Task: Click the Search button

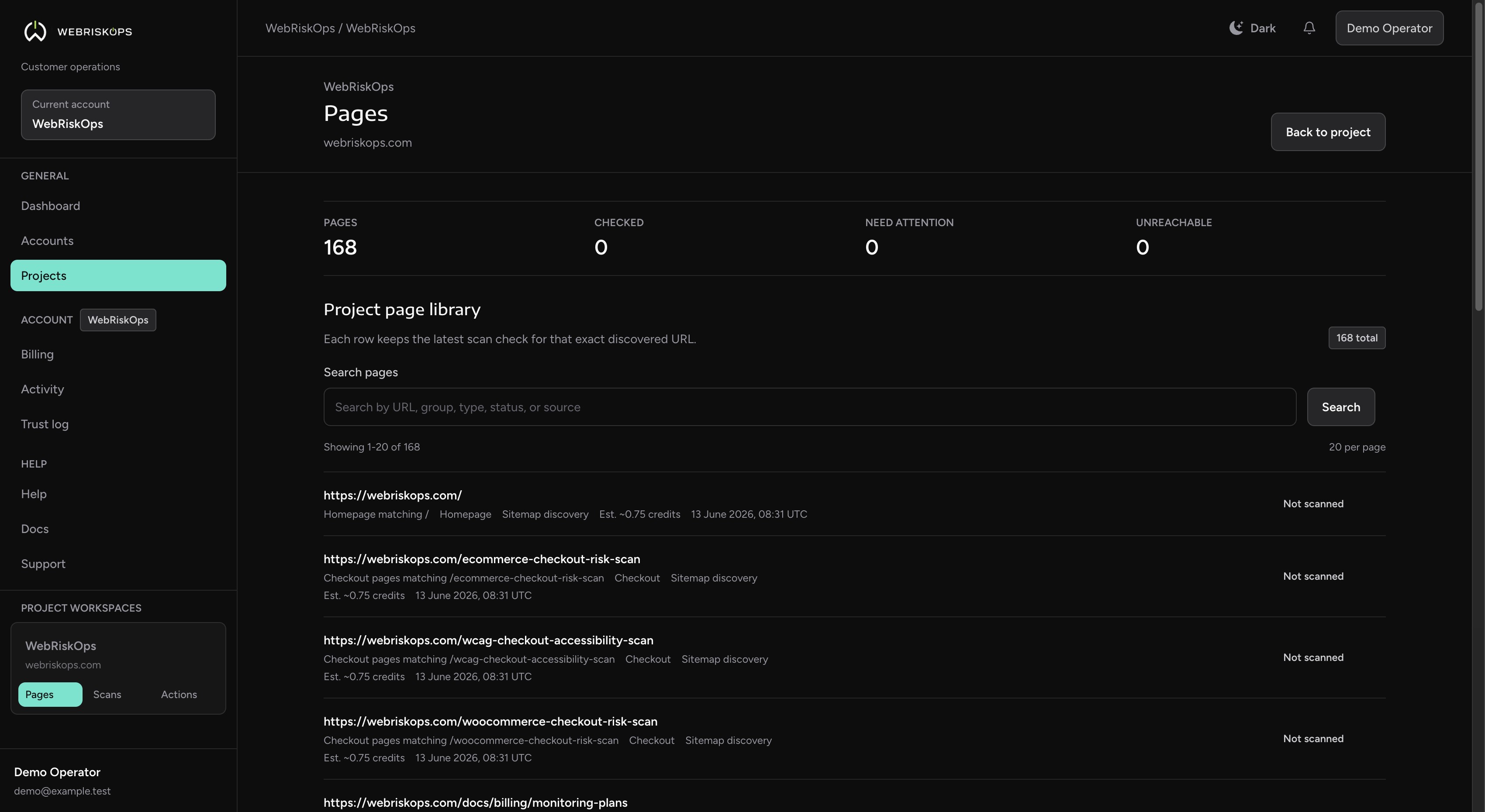Action: tap(1341, 407)
